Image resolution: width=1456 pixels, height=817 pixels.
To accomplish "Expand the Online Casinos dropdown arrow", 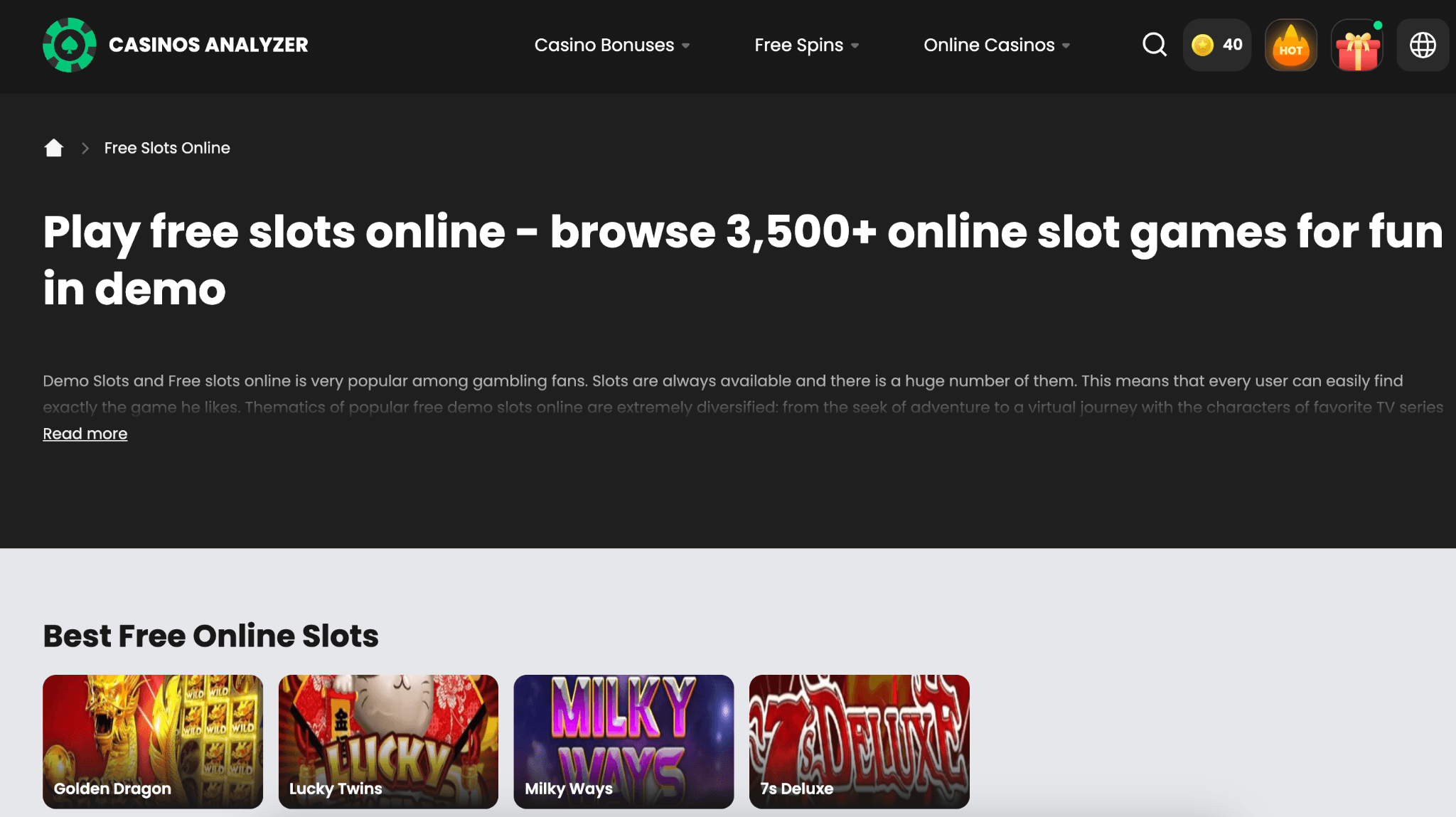I will tap(1066, 46).
